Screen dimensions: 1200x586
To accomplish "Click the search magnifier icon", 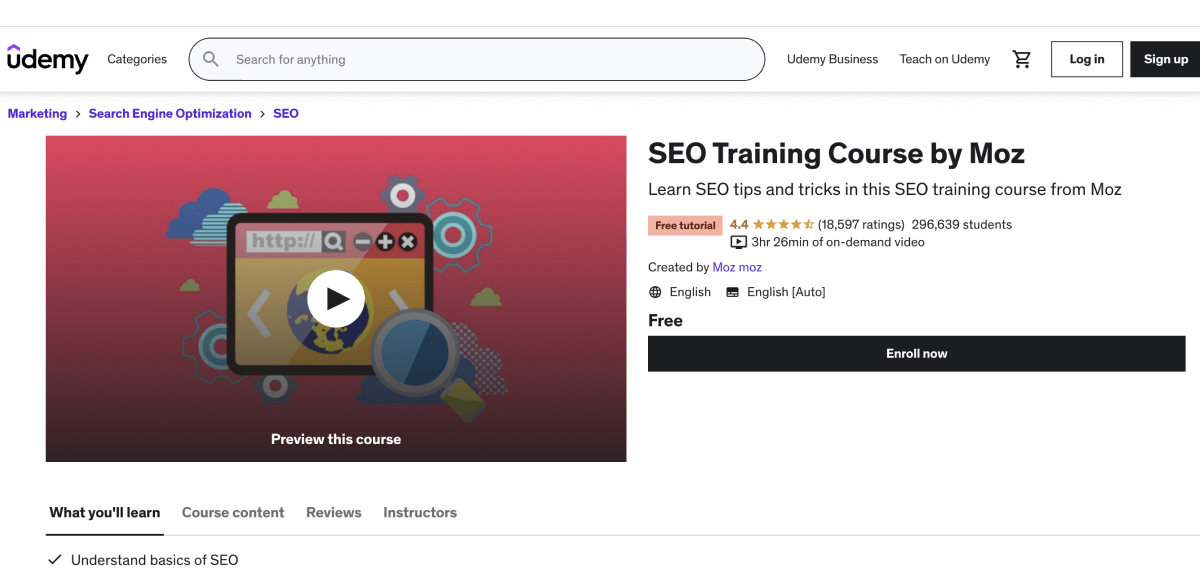I will (211, 59).
